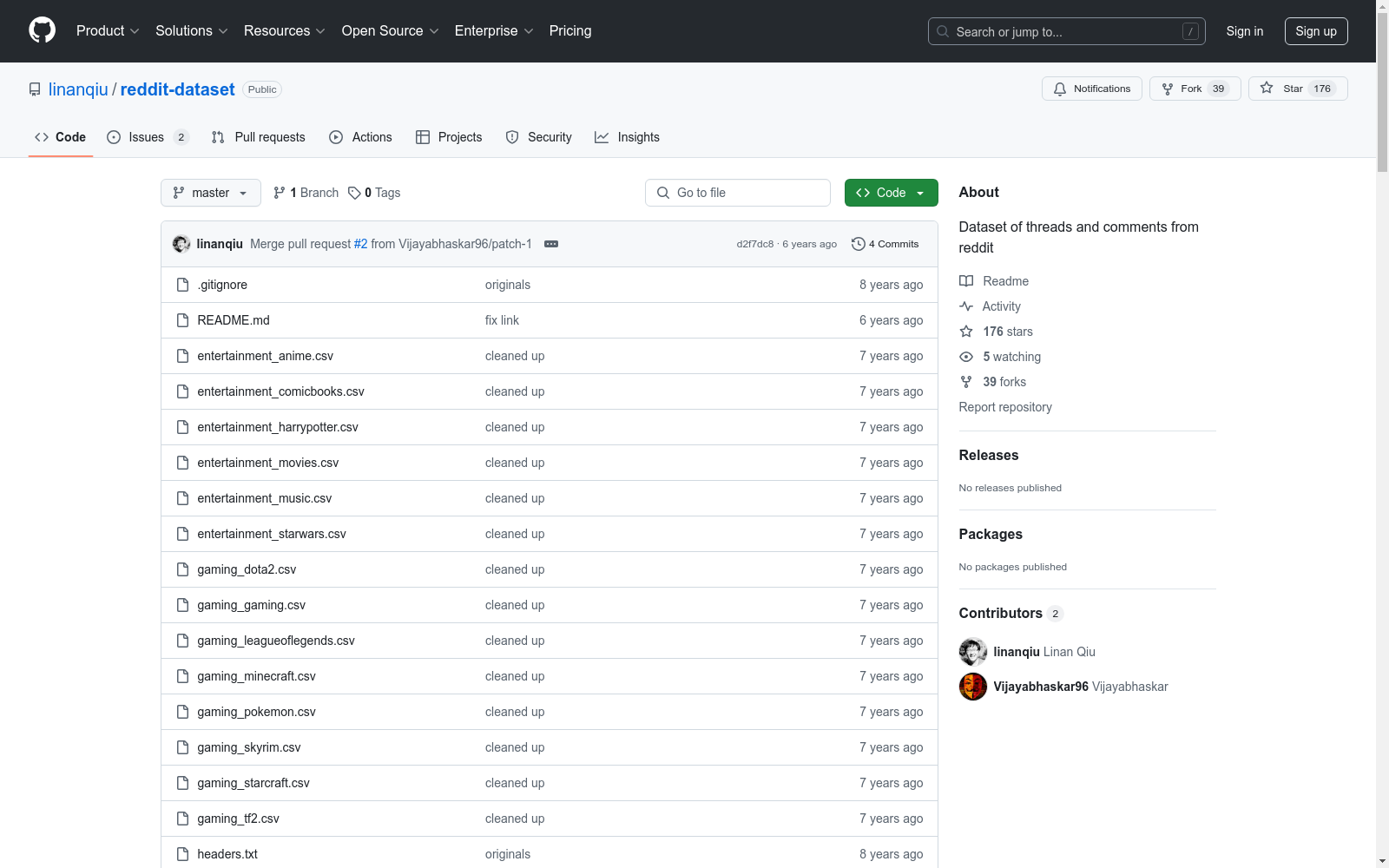The width and height of the screenshot is (1389, 868).
Task: Open the Product dropdown menu
Action: click(108, 30)
